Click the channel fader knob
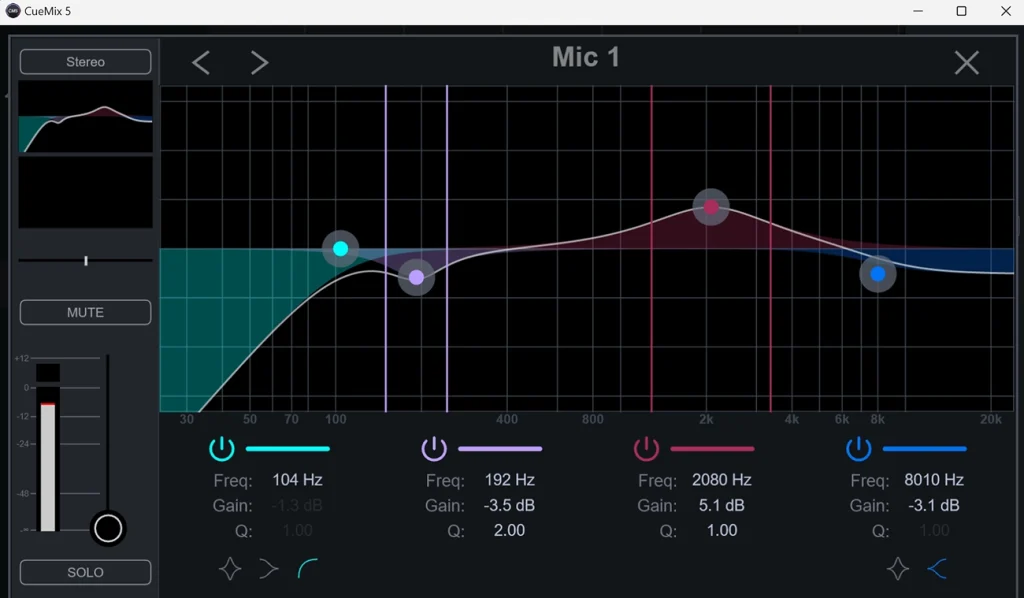The image size is (1024, 598). point(108,527)
